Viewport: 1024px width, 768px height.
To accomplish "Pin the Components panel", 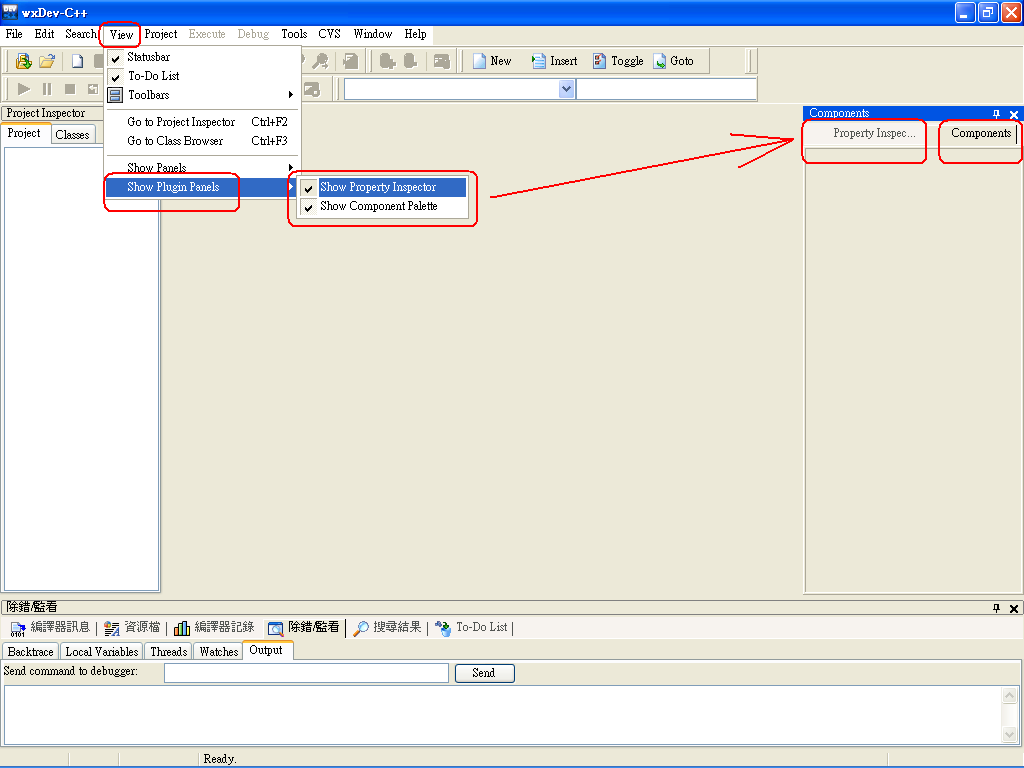I will (x=996, y=114).
